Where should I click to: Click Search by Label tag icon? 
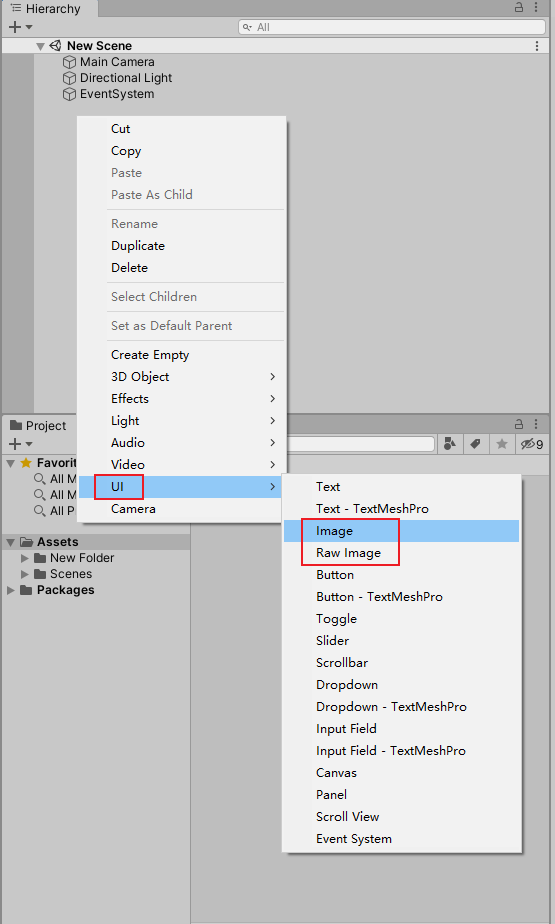click(x=475, y=444)
